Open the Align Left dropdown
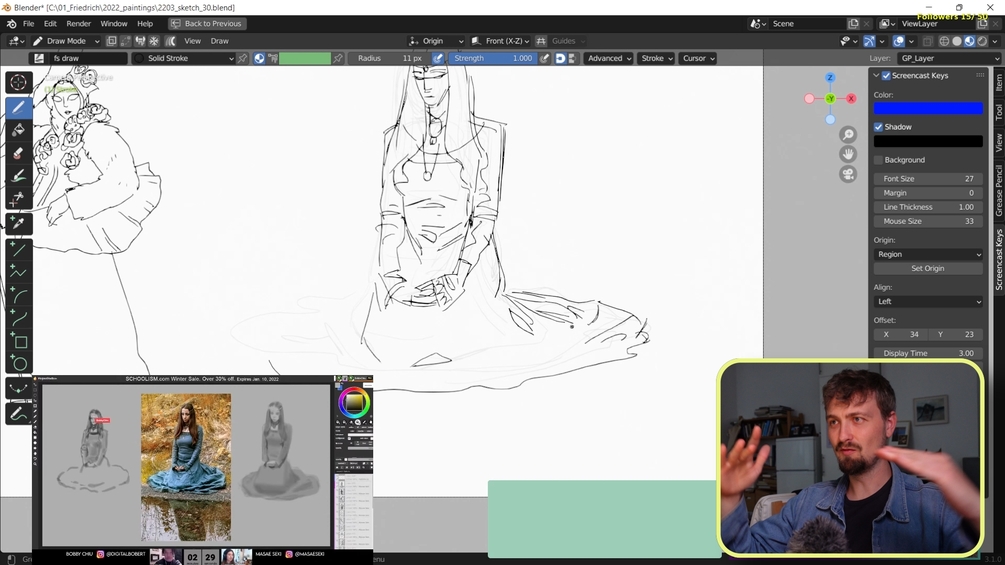This screenshot has width=1005, height=565. pos(928,302)
